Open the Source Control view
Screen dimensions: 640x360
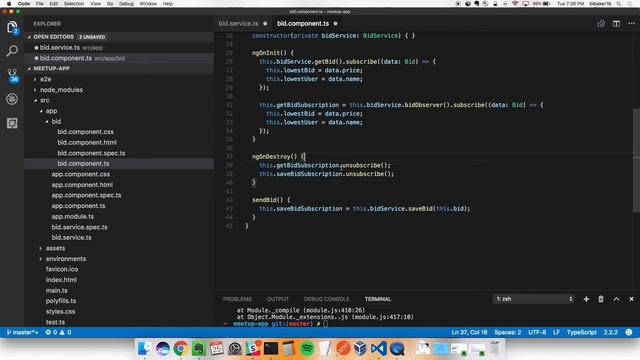12,75
